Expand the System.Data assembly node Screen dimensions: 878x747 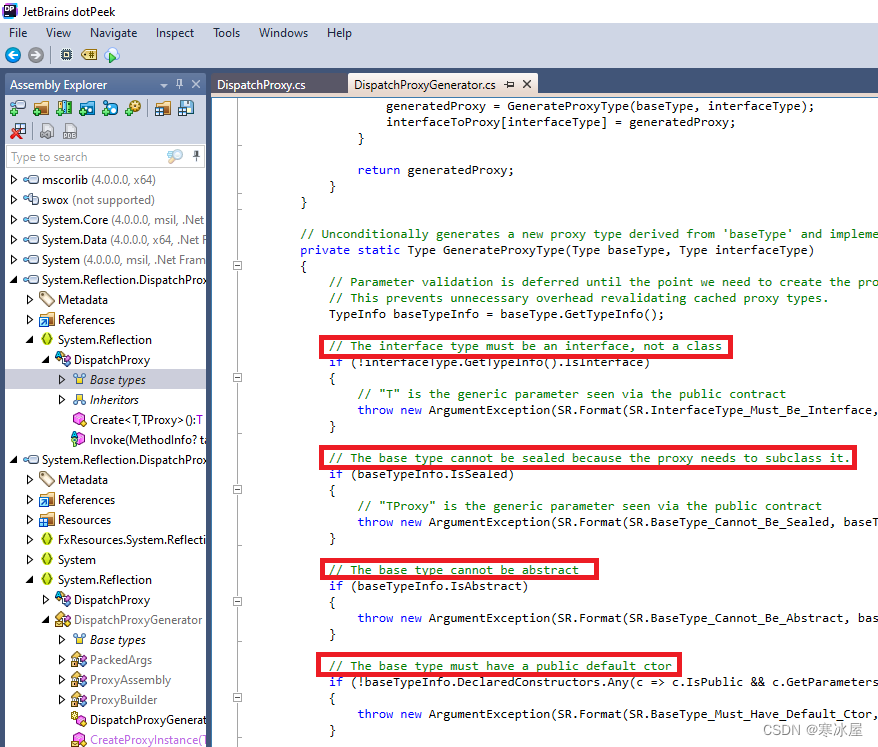click(14, 240)
